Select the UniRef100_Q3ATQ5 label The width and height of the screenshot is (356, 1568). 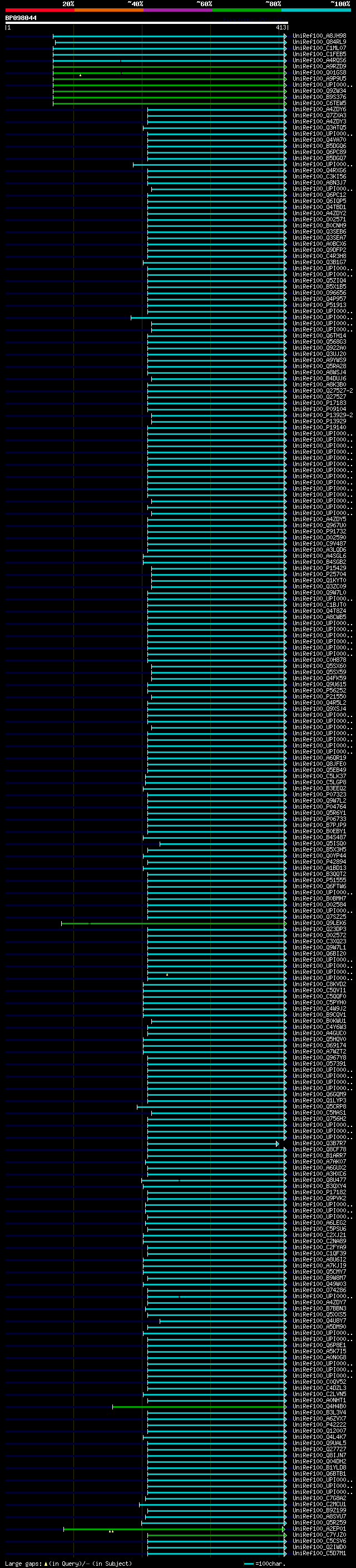click(x=319, y=128)
